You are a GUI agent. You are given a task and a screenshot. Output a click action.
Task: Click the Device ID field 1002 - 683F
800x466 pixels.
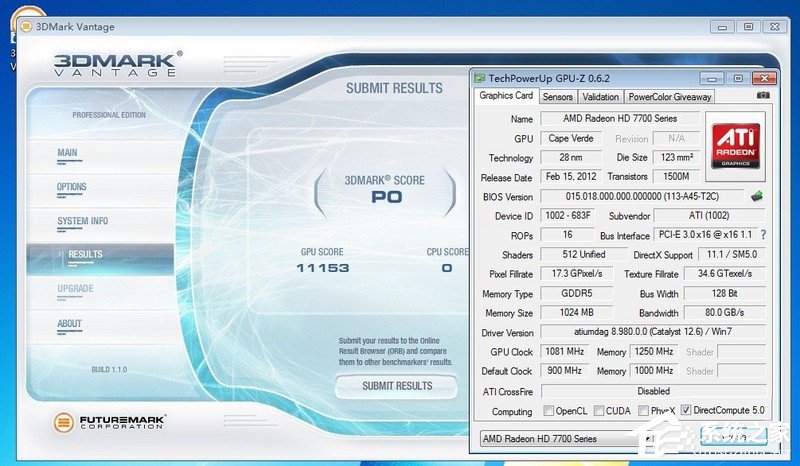(568, 216)
